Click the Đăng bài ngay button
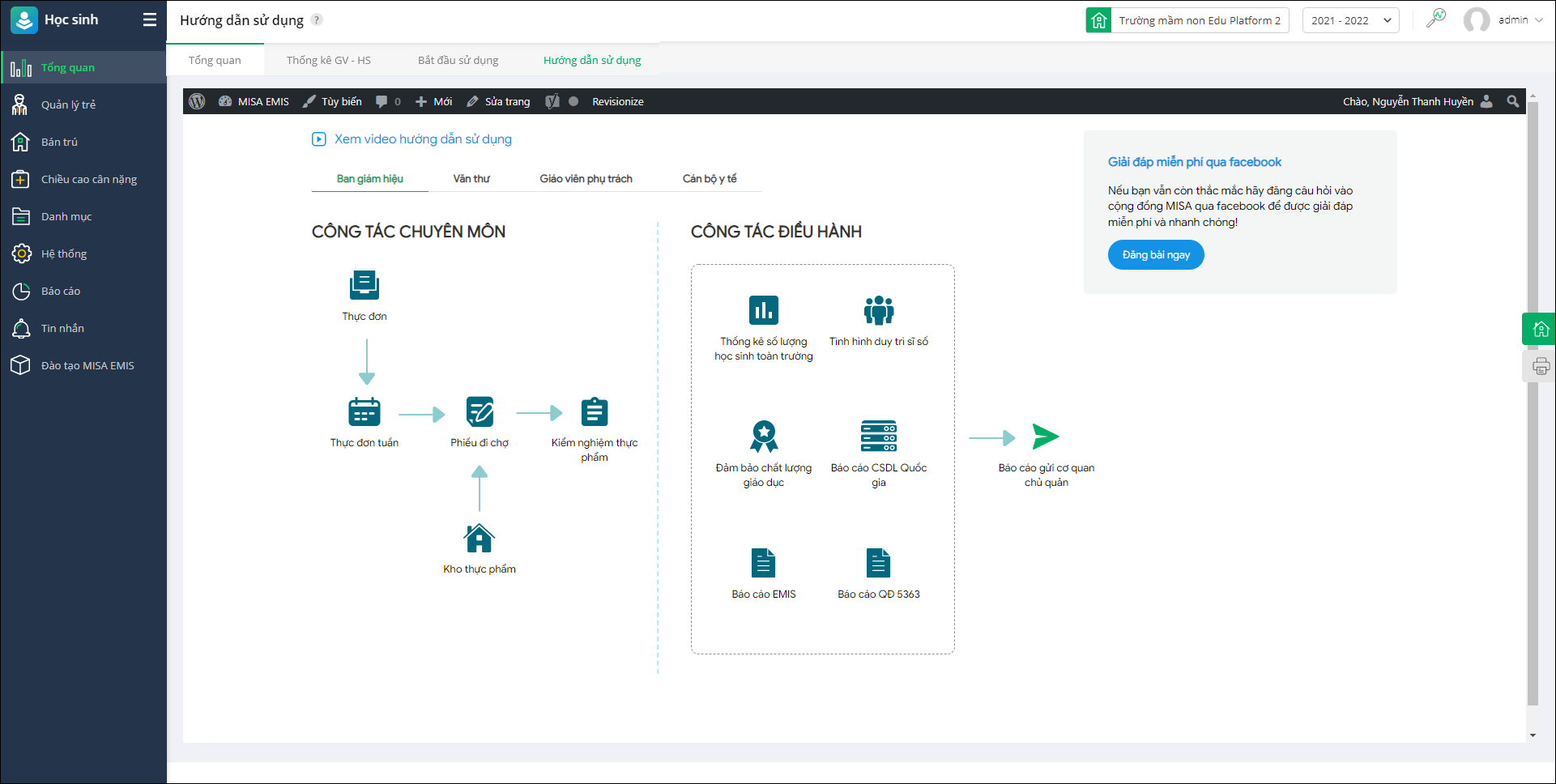1556x784 pixels. pos(1155,255)
